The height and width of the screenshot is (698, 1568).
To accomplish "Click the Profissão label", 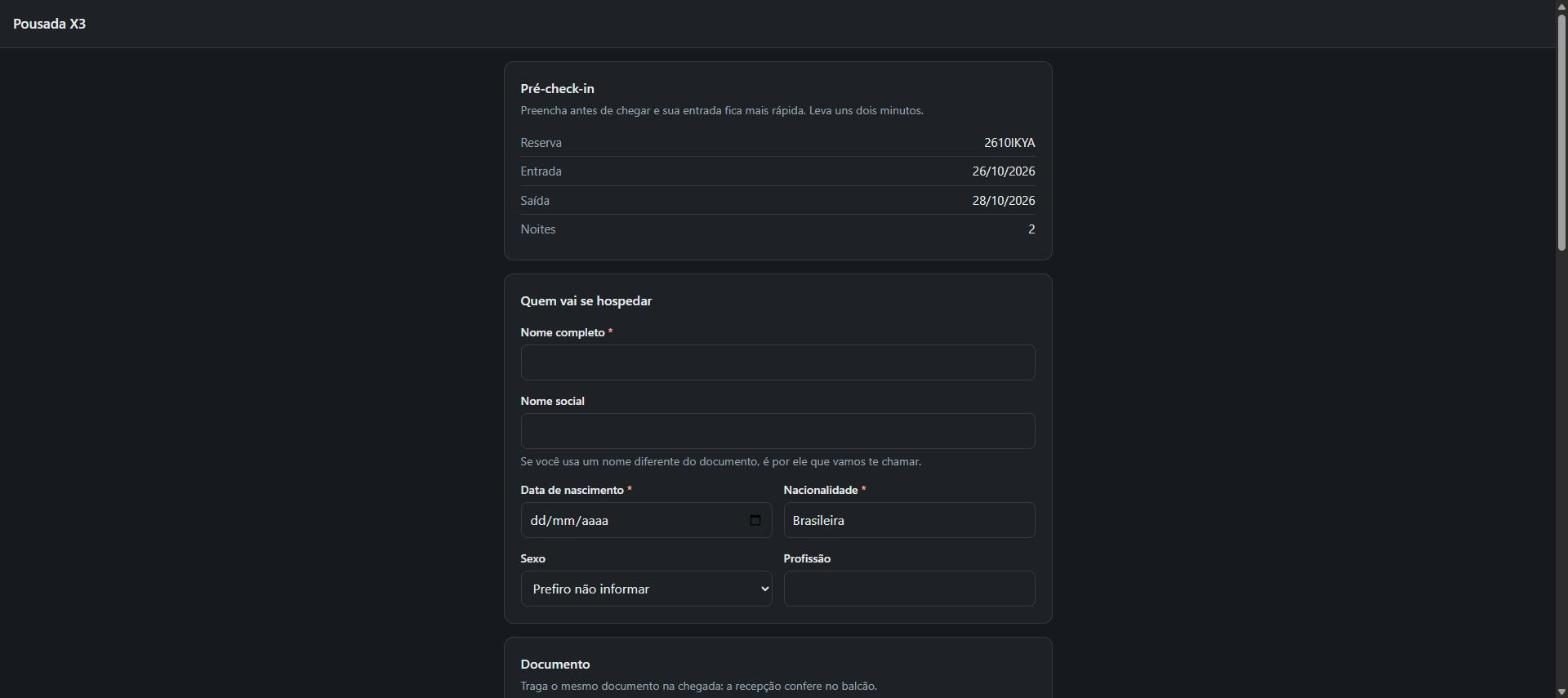I will pyautogui.click(x=807, y=559).
